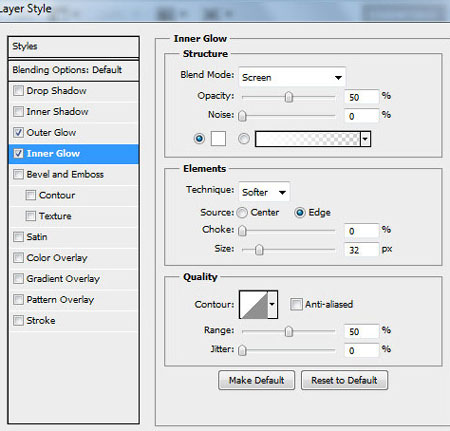The height and width of the screenshot is (431, 450).
Task: Enable the Drop Shadow checkbox
Action: coord(18,91)
